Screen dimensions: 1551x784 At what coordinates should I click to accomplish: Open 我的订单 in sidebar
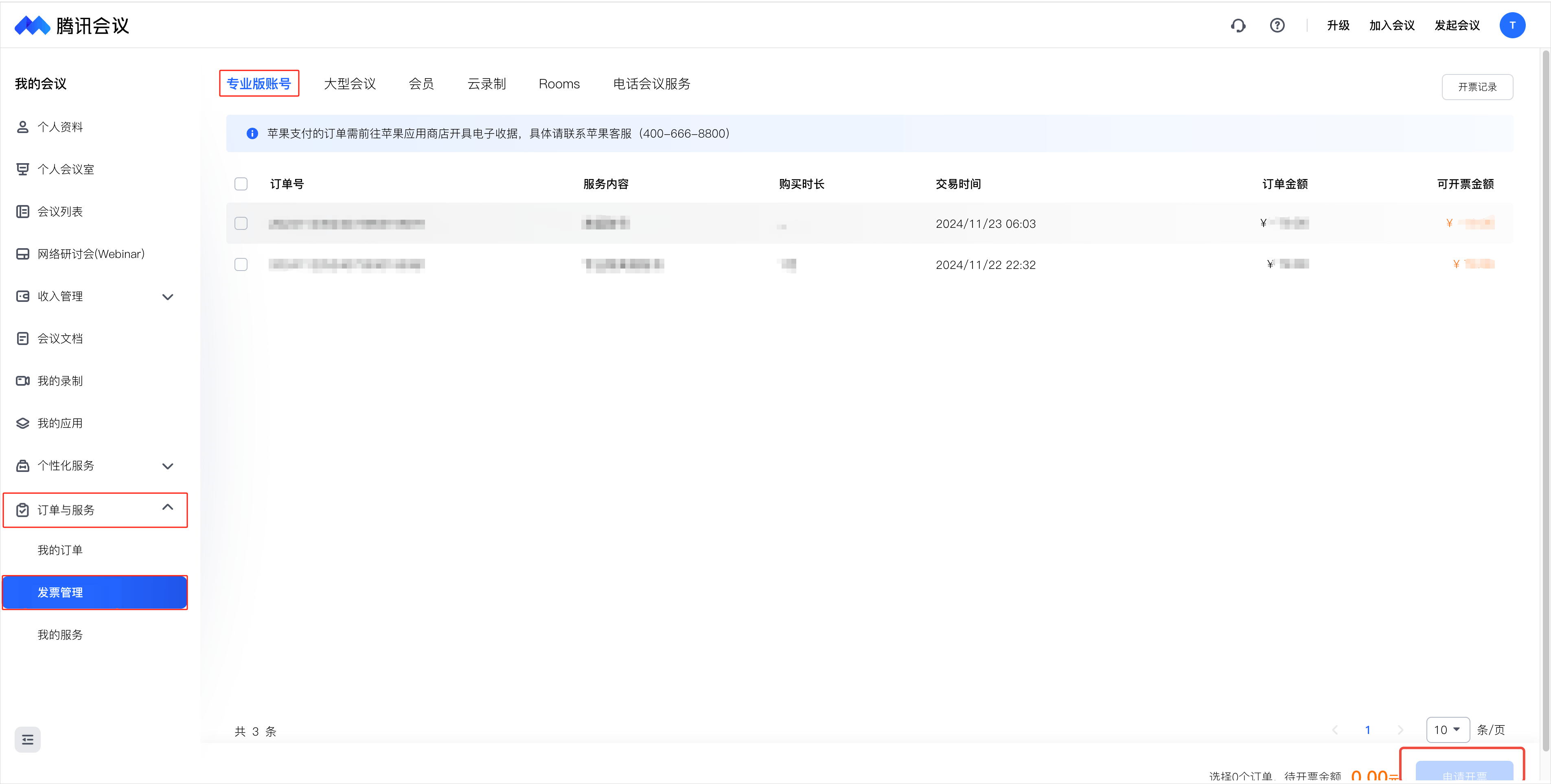click(60, 550)
